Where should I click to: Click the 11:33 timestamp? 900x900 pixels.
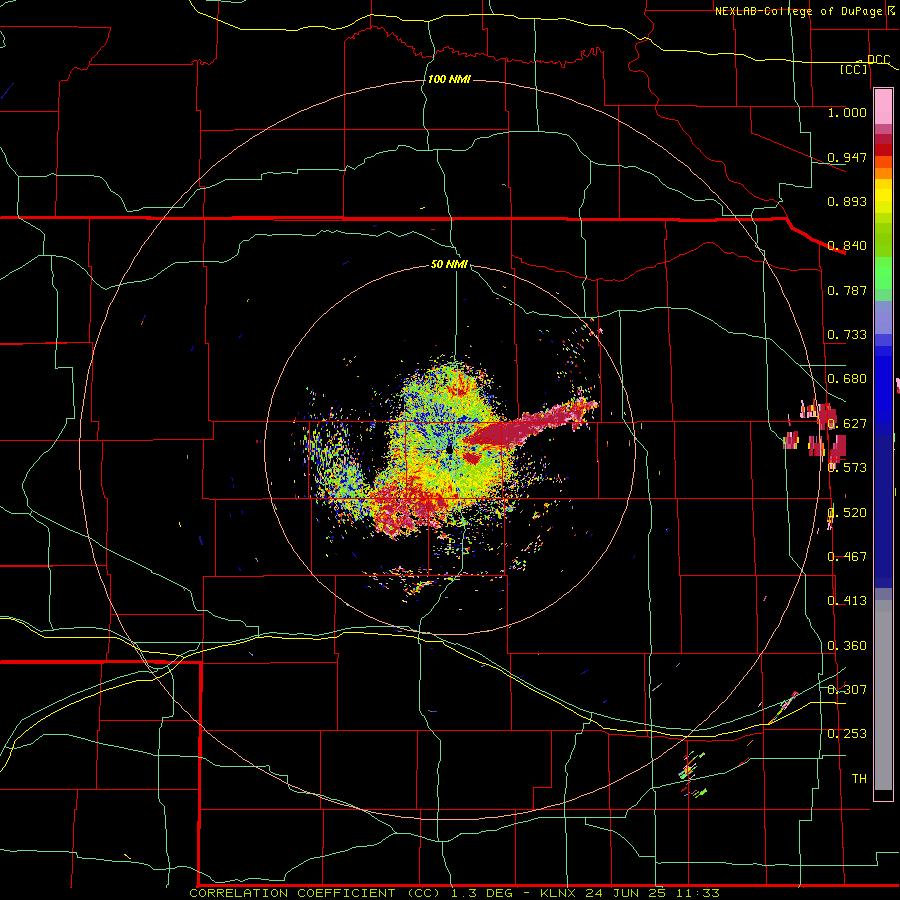[699, 893]
